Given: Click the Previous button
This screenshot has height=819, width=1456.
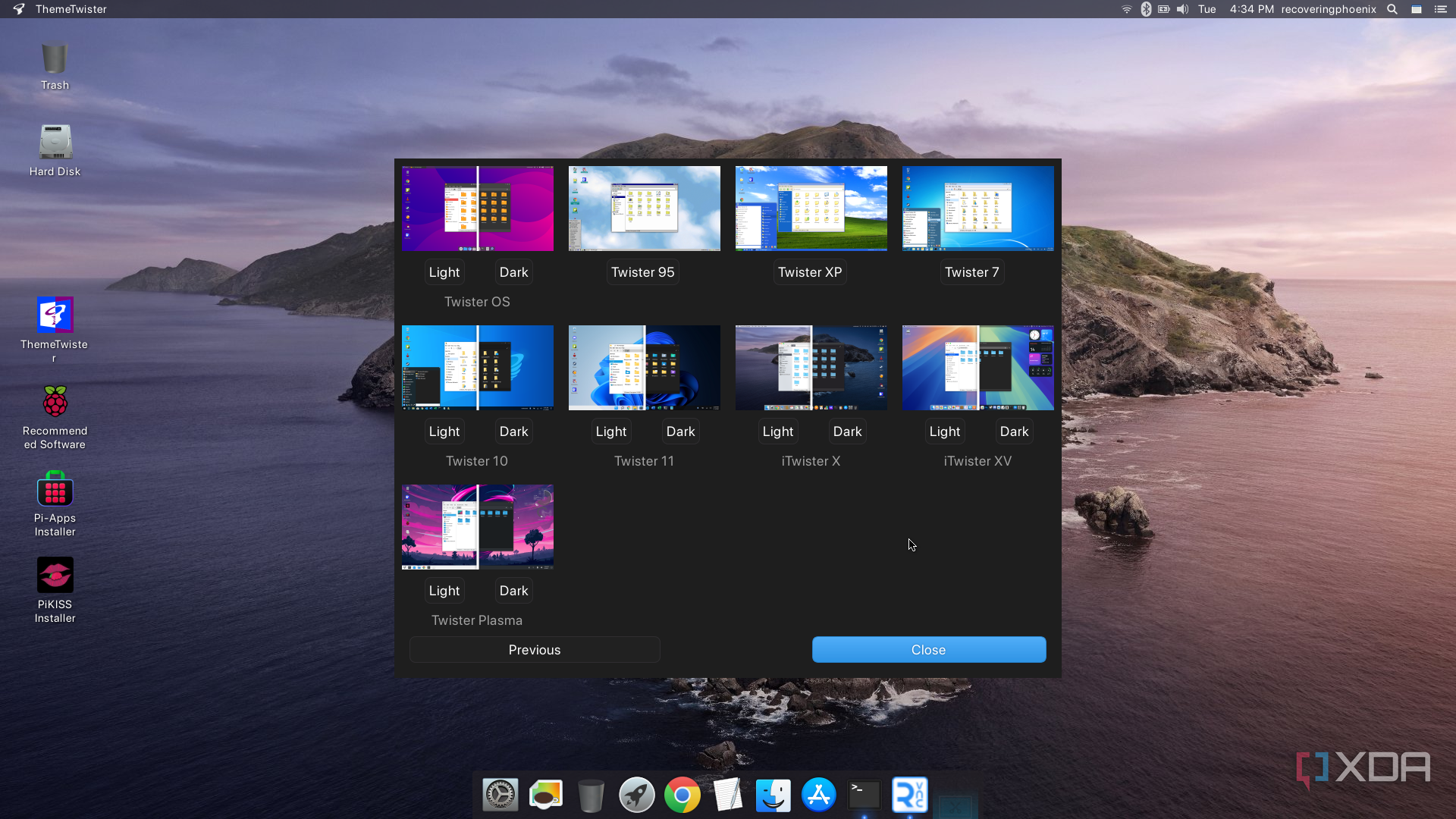Looking at the screenshot, I should [x=535, y=650].
